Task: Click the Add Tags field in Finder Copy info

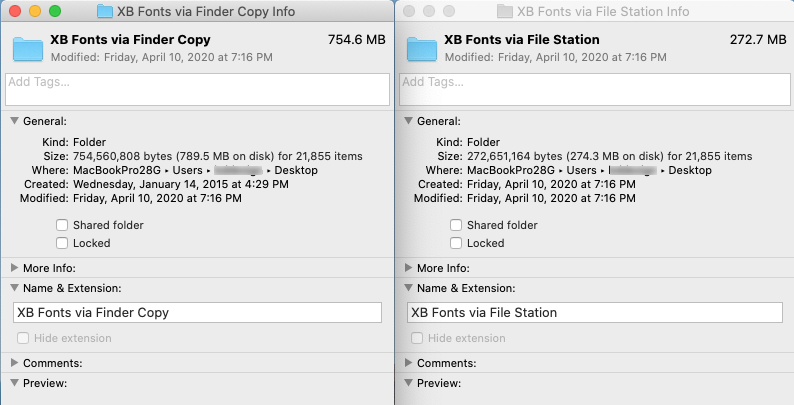Action: [x=197, y=89]
